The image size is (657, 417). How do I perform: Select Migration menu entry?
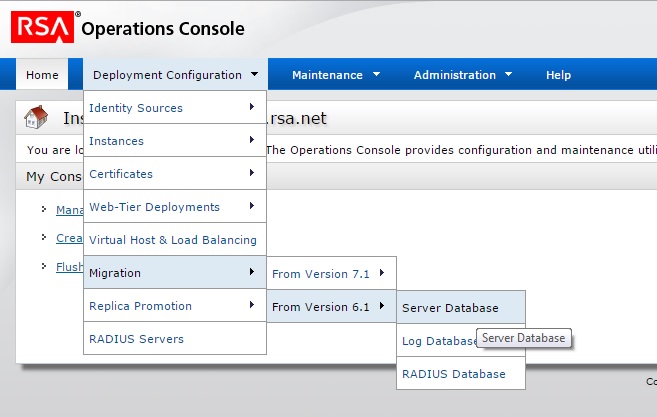174,273
